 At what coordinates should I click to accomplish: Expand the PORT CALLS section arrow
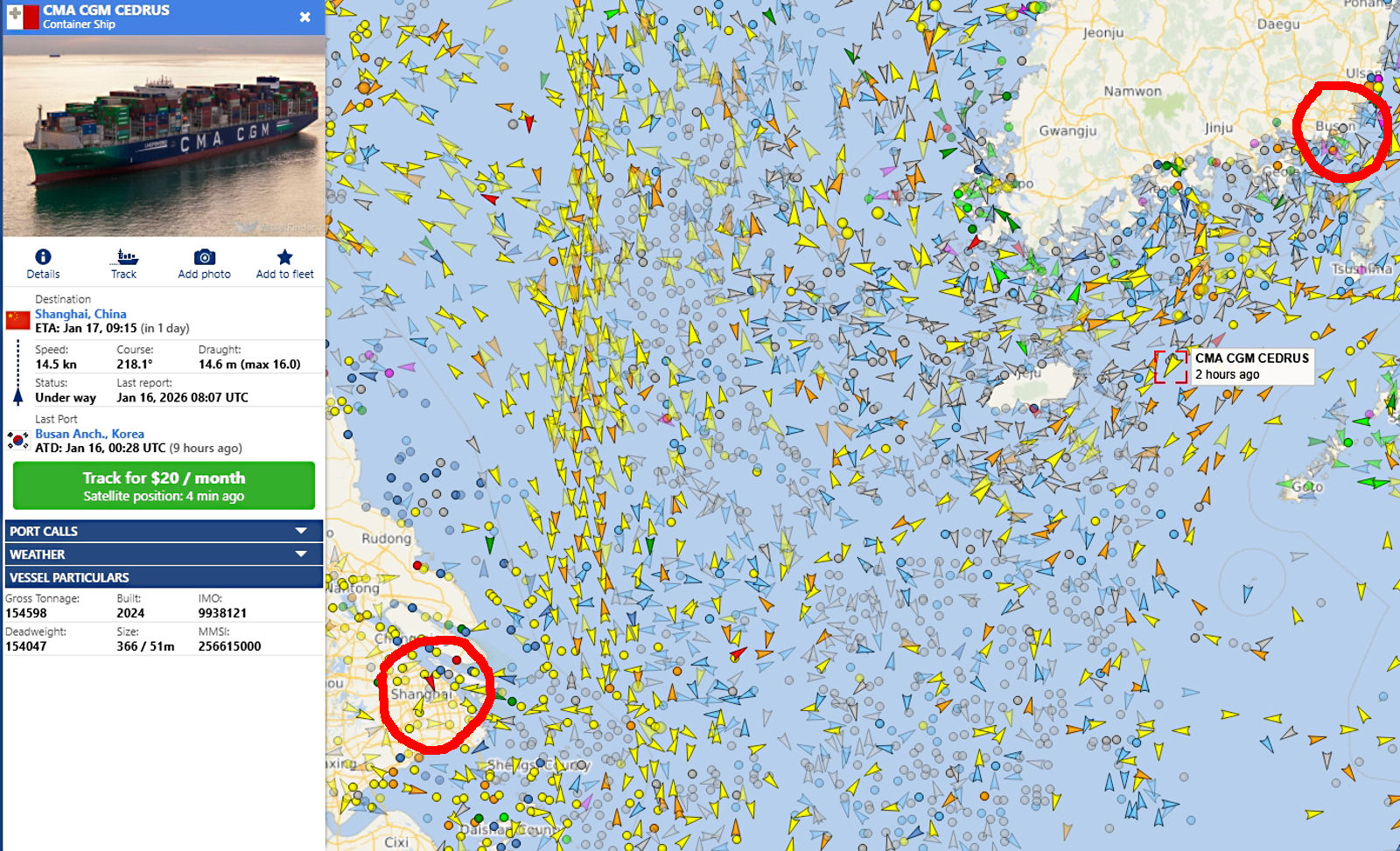pos(301,531)
